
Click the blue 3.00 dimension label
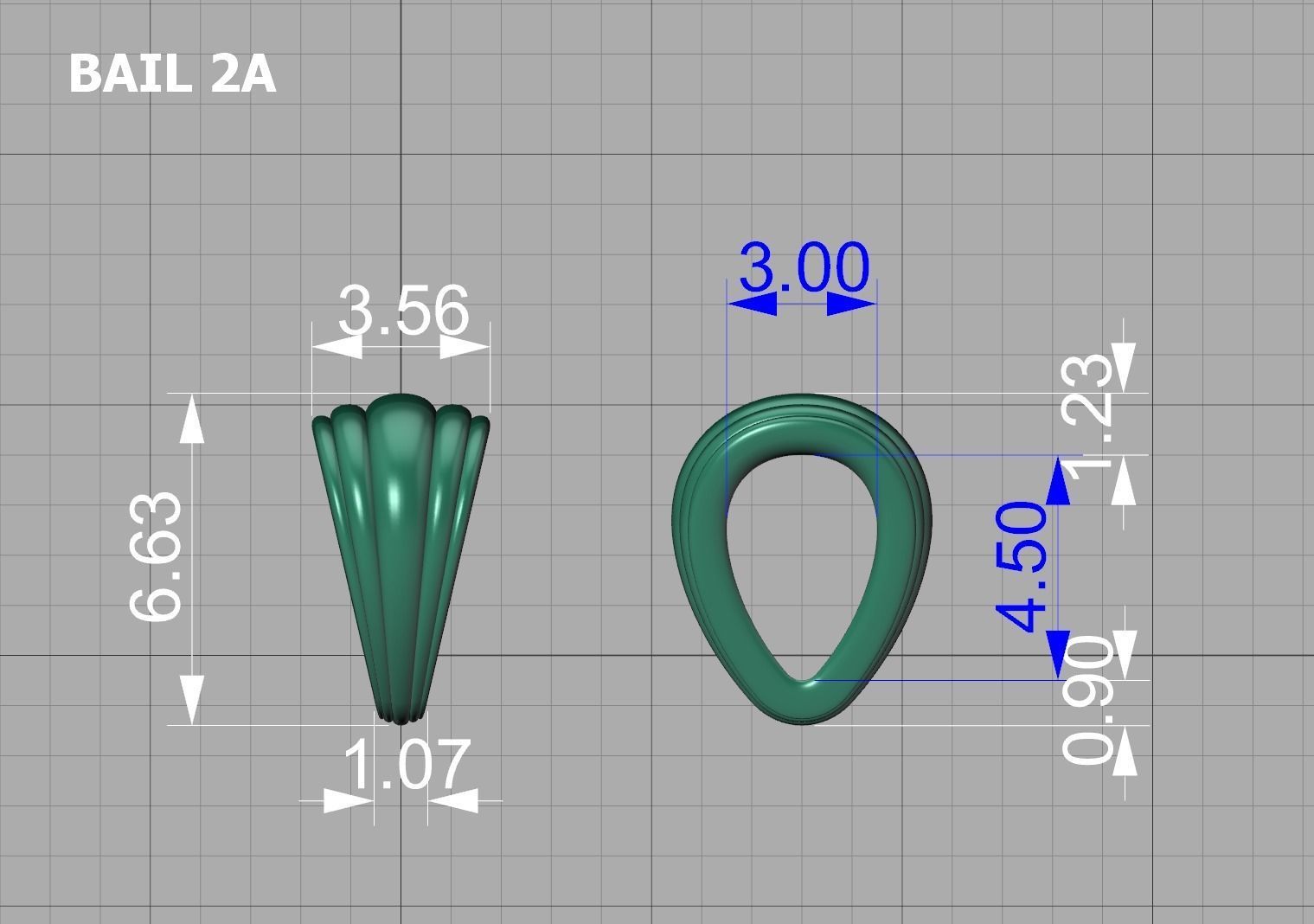tap(804, 267)
